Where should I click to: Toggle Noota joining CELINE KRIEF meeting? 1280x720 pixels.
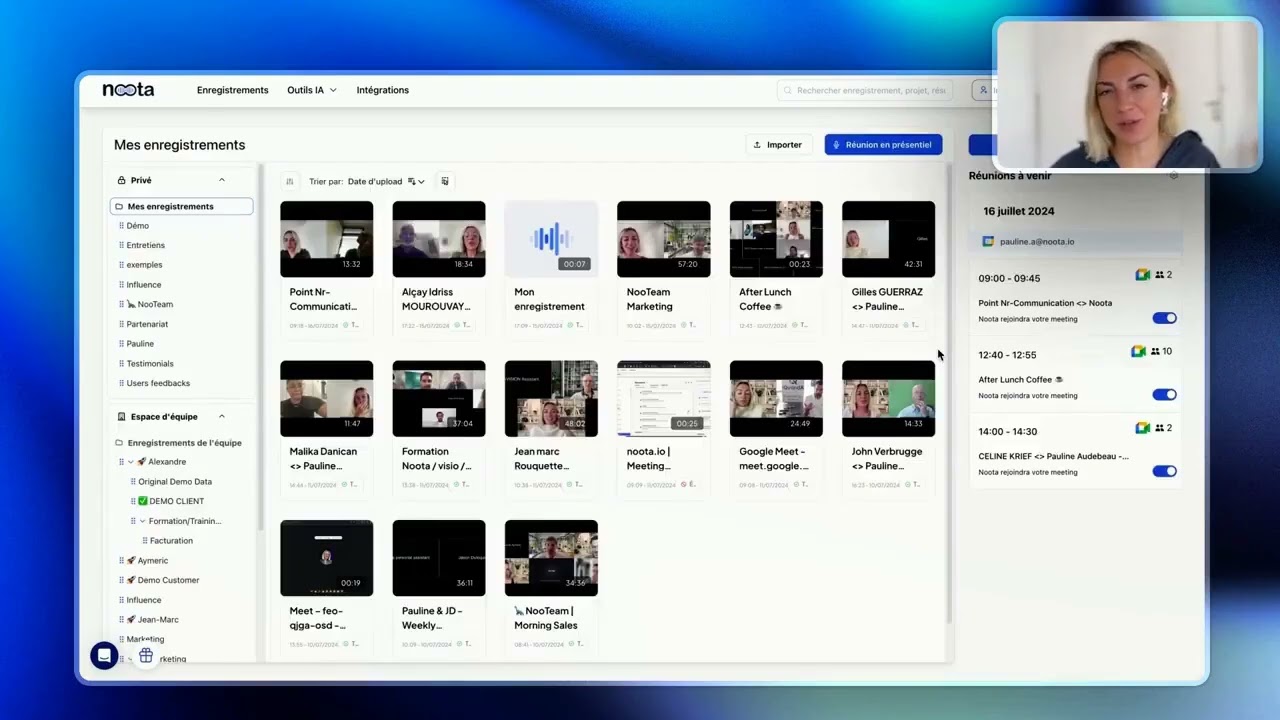tap(1164, 471)
